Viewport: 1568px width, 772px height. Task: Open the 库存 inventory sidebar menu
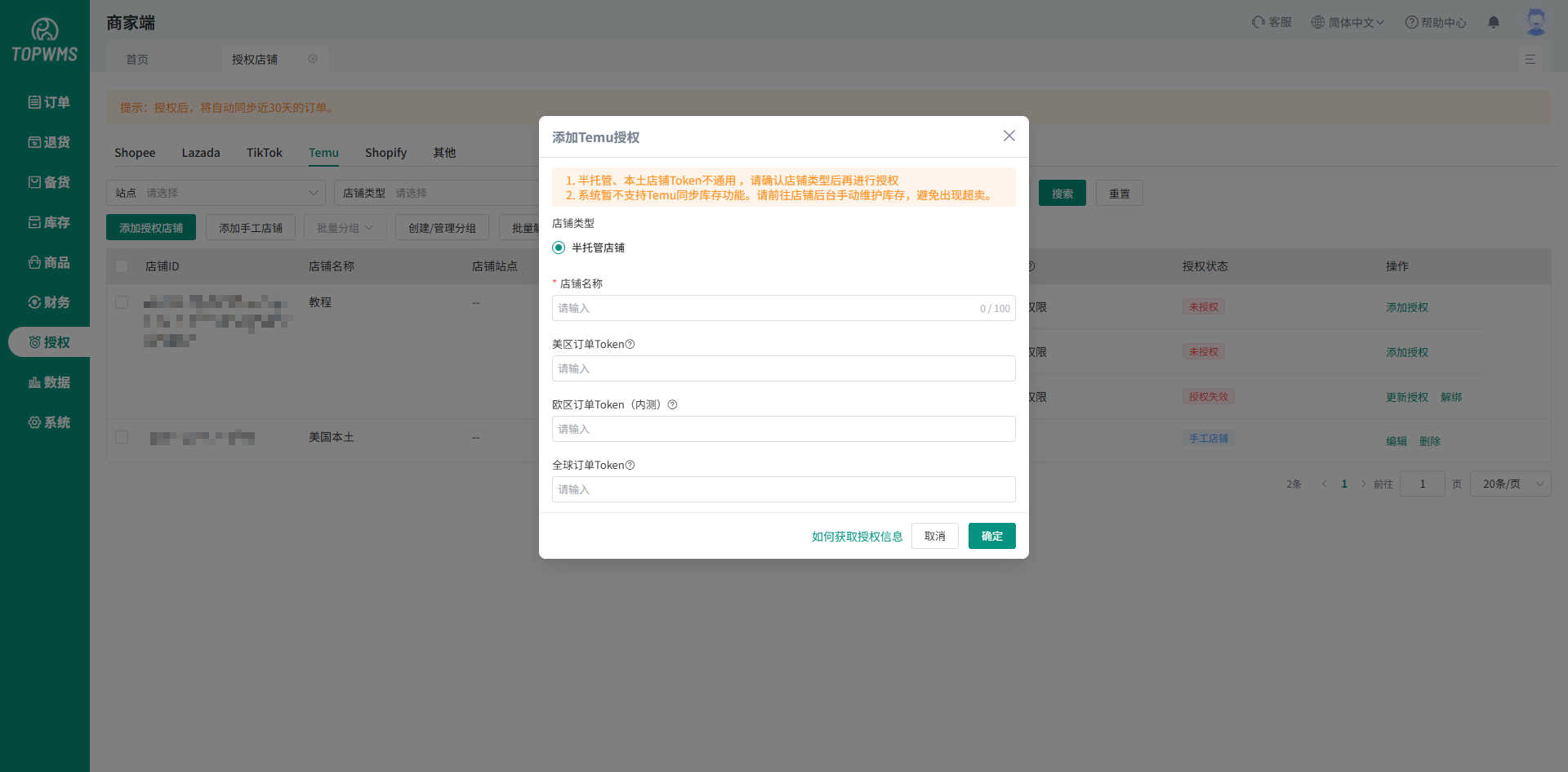(x=49, y=222)
